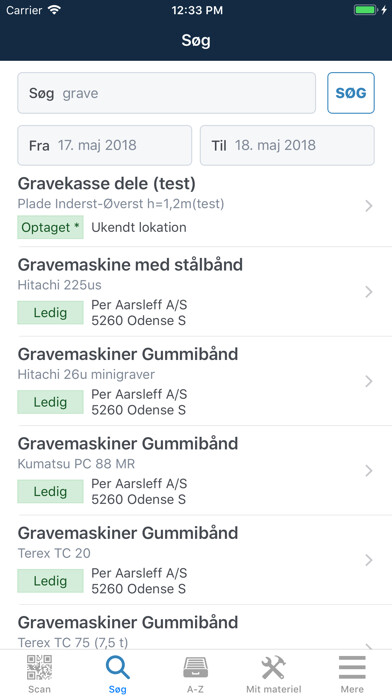Focus the Søg text field containing grave

pos(166,93)
